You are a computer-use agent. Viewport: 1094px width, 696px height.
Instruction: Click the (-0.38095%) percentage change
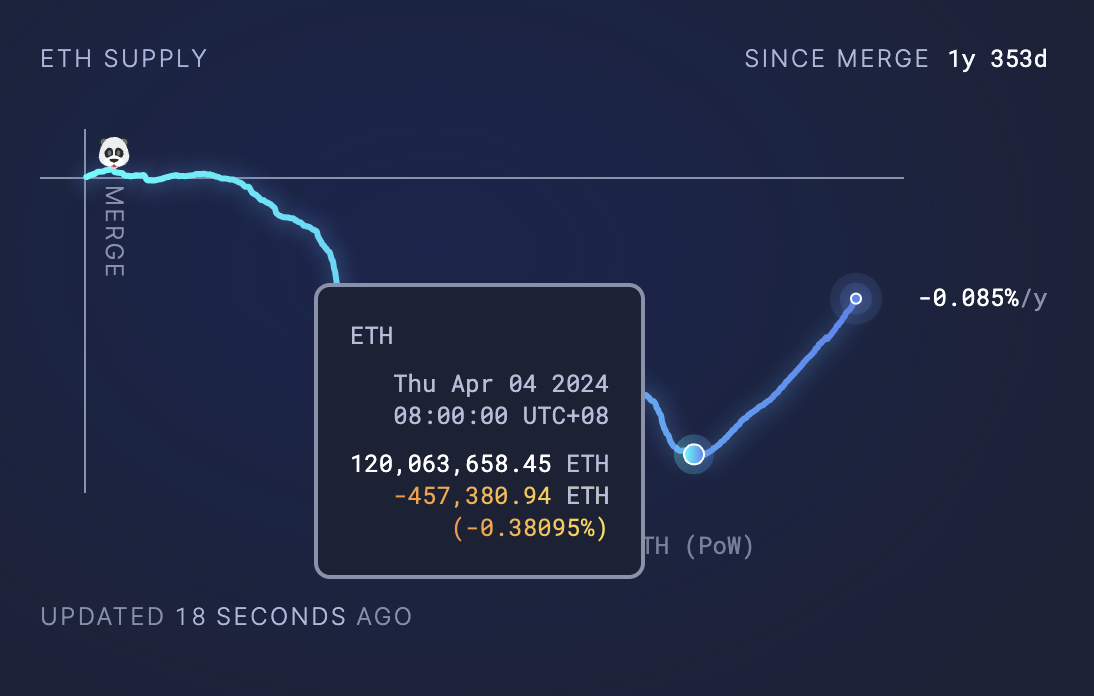(530, 528)
